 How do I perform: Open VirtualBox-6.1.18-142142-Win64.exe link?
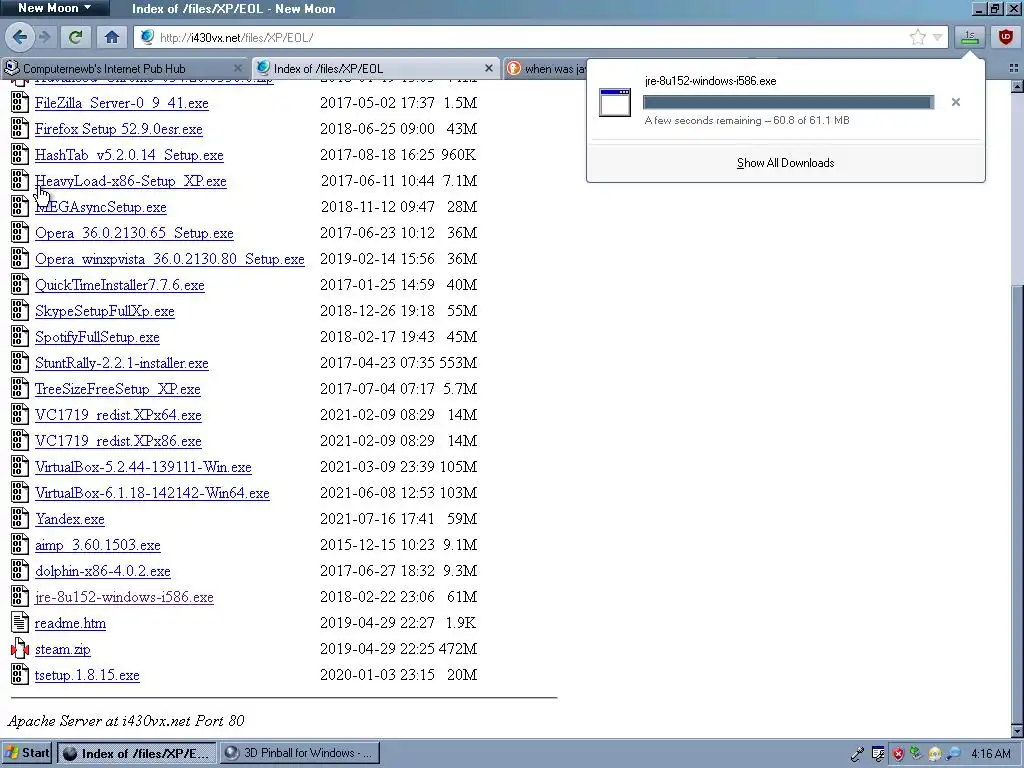[152, 493]
